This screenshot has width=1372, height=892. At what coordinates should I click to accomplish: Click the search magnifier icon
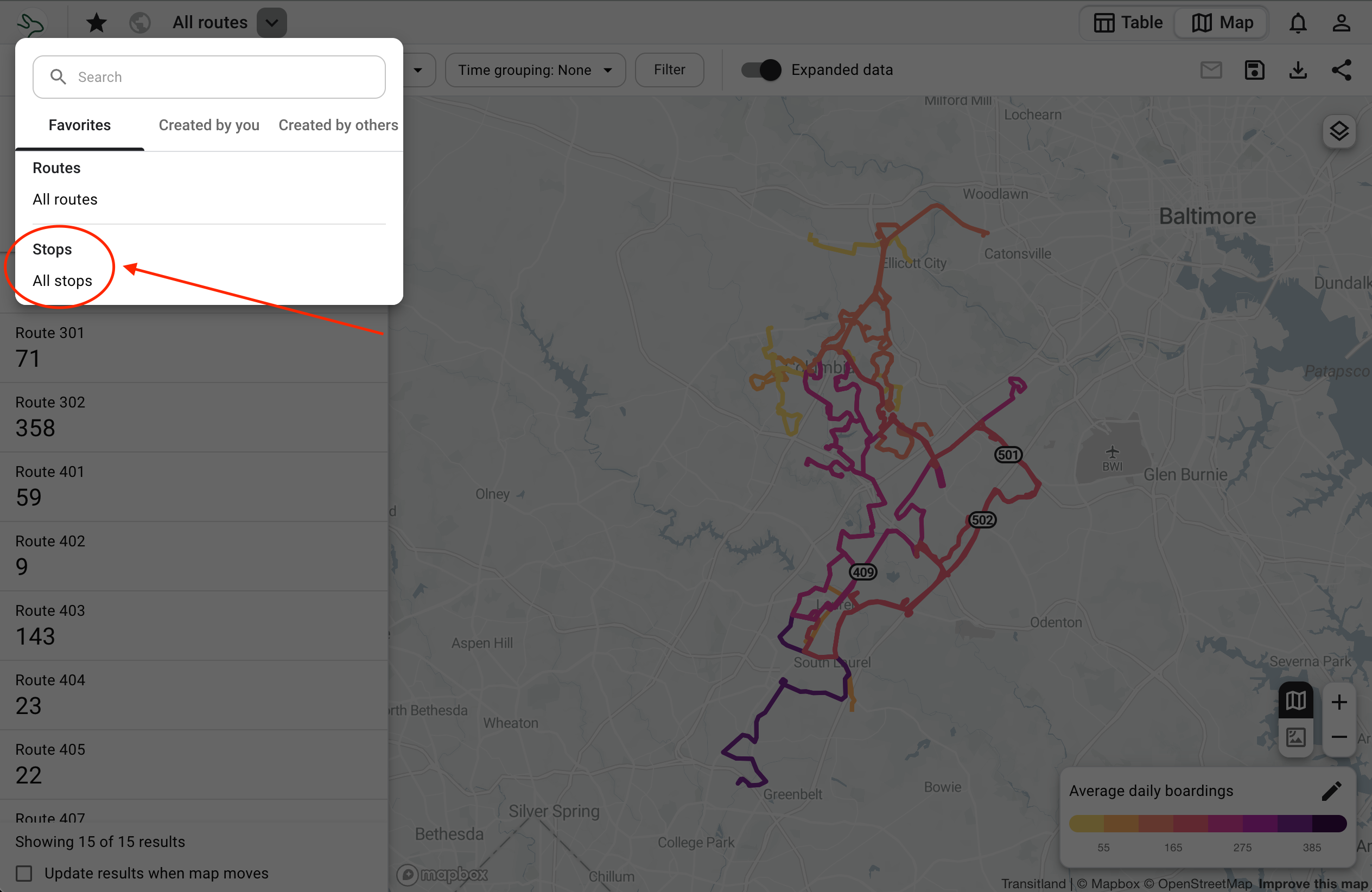(x=58, y=77)
